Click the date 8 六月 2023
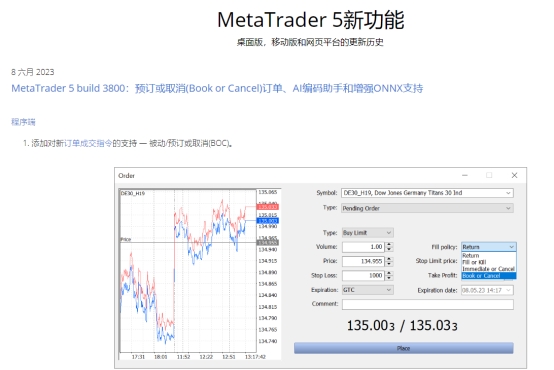Viewport: 554px width, 370px height. click(x=33, y=72)
